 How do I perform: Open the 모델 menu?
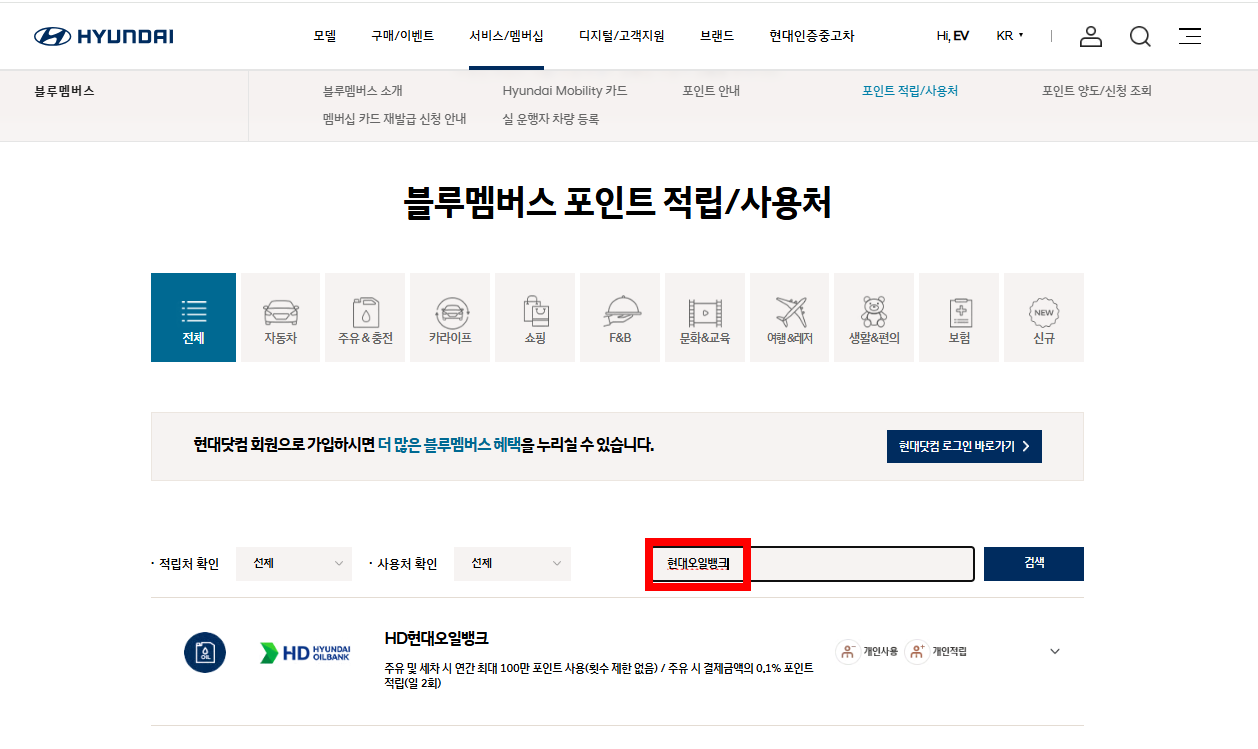point(324,36)
